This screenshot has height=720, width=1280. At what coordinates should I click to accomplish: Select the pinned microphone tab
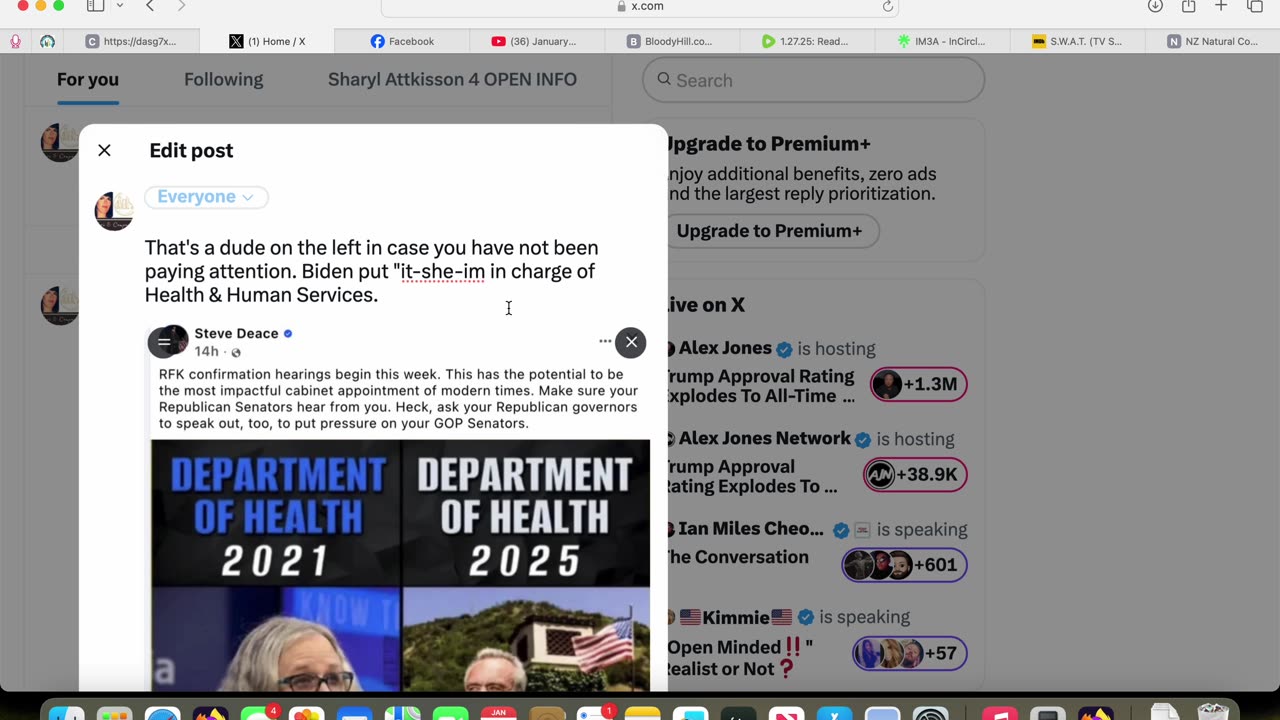(x=15, y=41)
